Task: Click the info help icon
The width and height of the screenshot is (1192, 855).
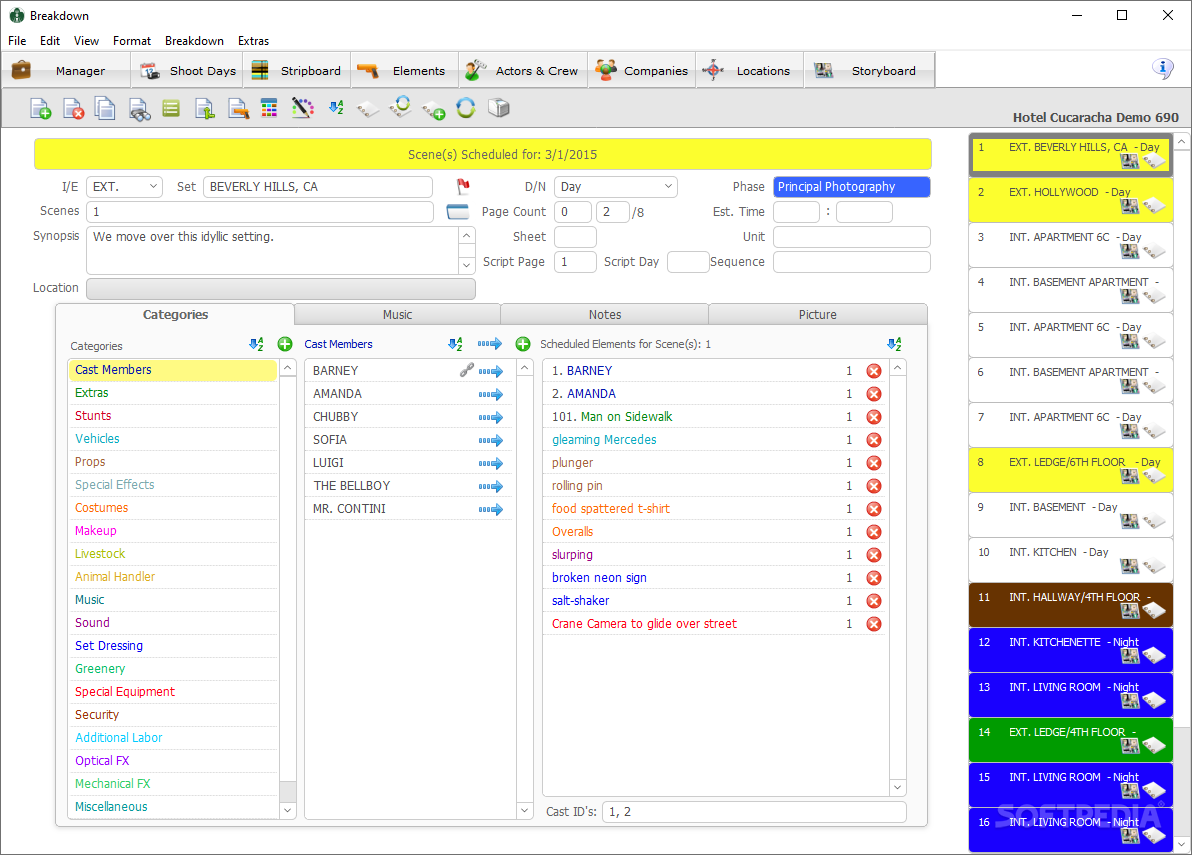Action: (x=1162, y=69)
